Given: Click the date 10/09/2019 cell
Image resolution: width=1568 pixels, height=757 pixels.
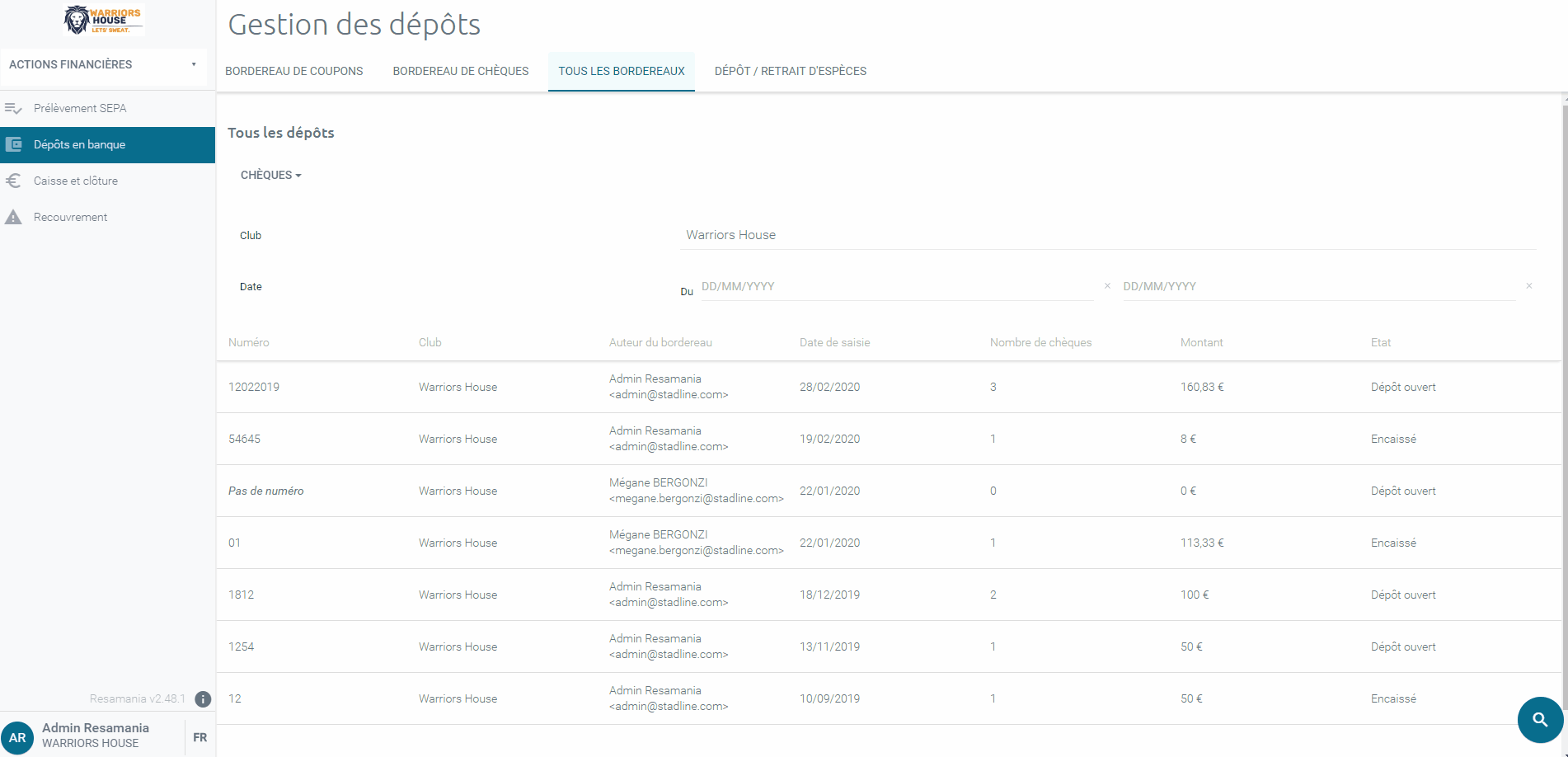Looking at the screenshot, I should pyautogui.click(x=829, y=698).
